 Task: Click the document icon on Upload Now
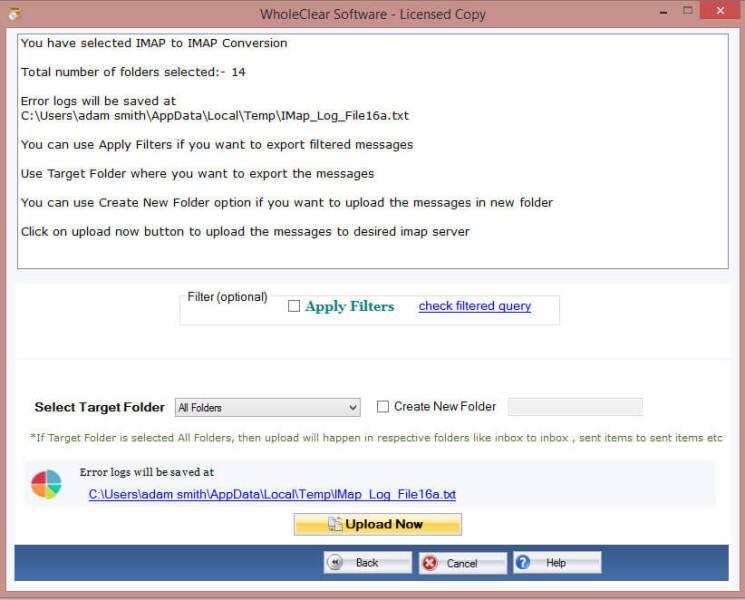point(335,525)
